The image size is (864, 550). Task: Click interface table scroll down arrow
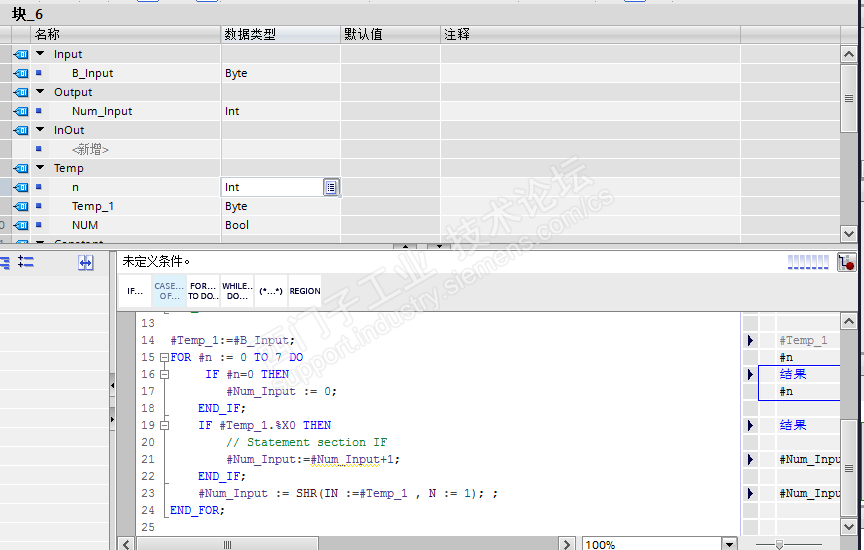[x=849, y=233]
